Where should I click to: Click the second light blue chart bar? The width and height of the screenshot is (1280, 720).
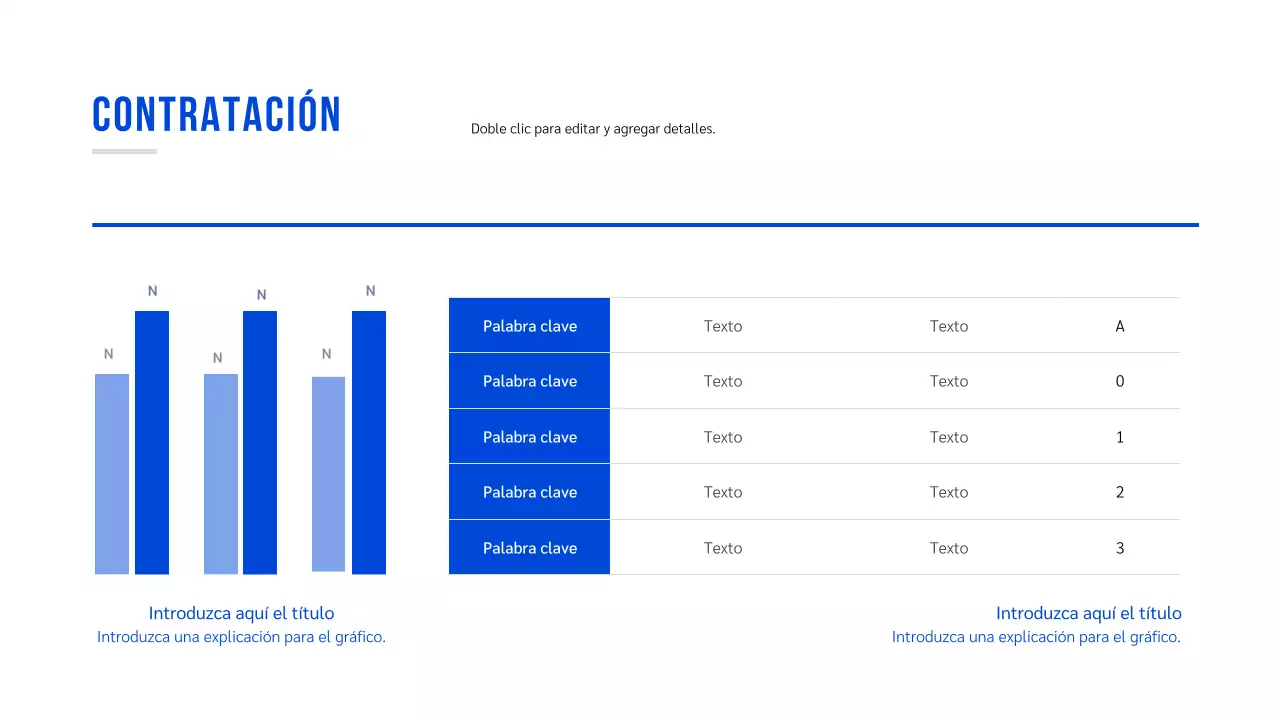pyautogui.click(x=221, y=474)
